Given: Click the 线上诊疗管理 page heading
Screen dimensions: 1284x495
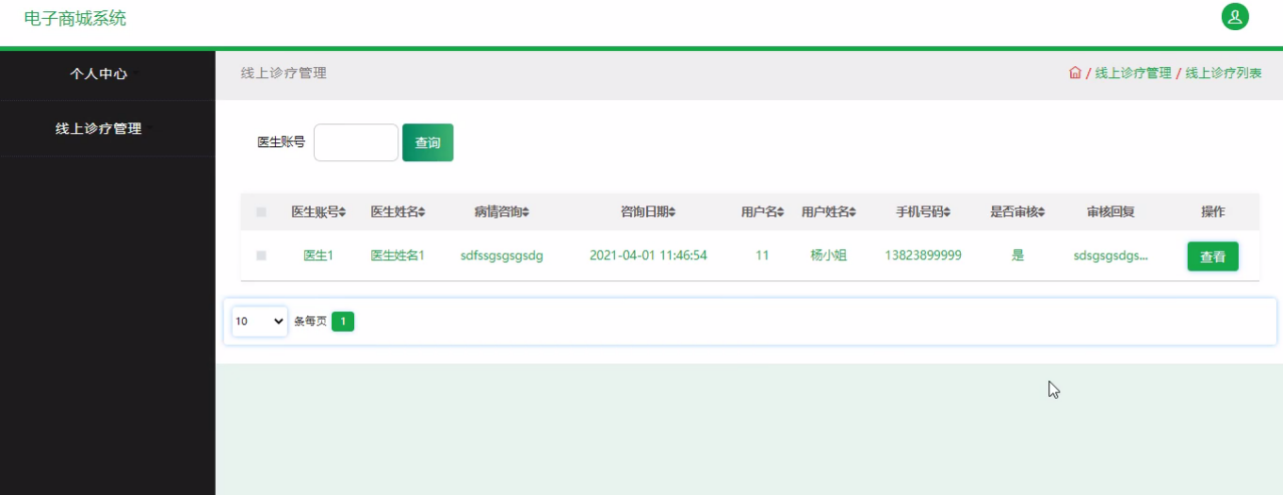Looking at the screenshot, I should (x=283, y=73).
